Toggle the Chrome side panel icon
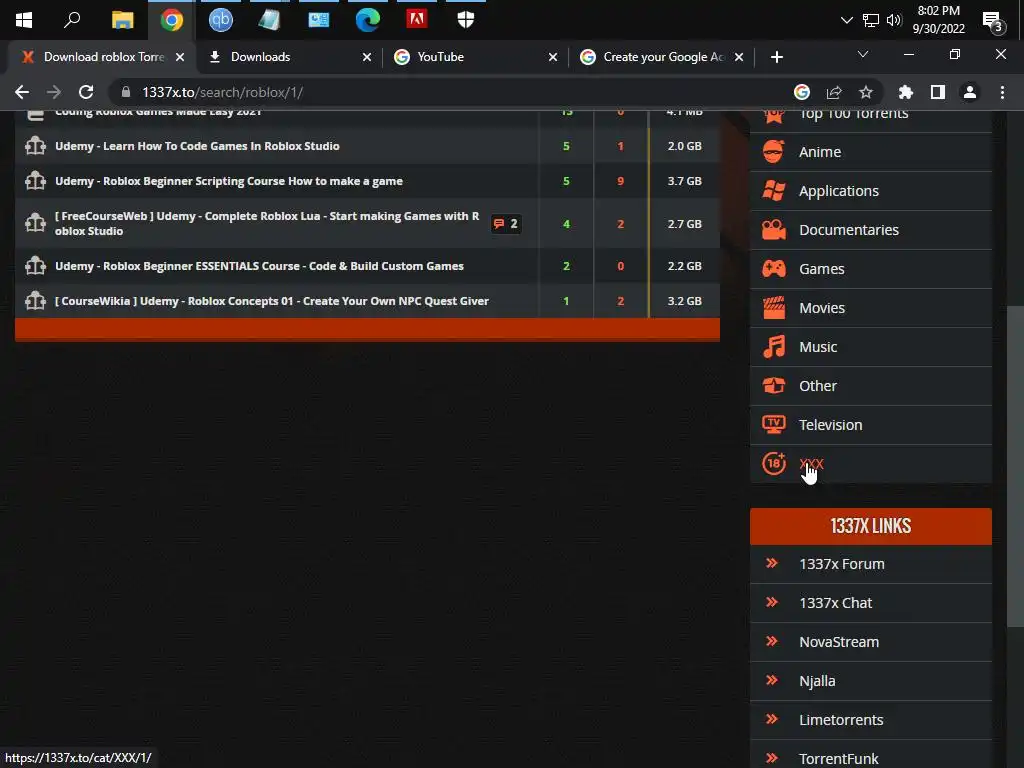This screenshot has width=1024, height=768. 938,92
